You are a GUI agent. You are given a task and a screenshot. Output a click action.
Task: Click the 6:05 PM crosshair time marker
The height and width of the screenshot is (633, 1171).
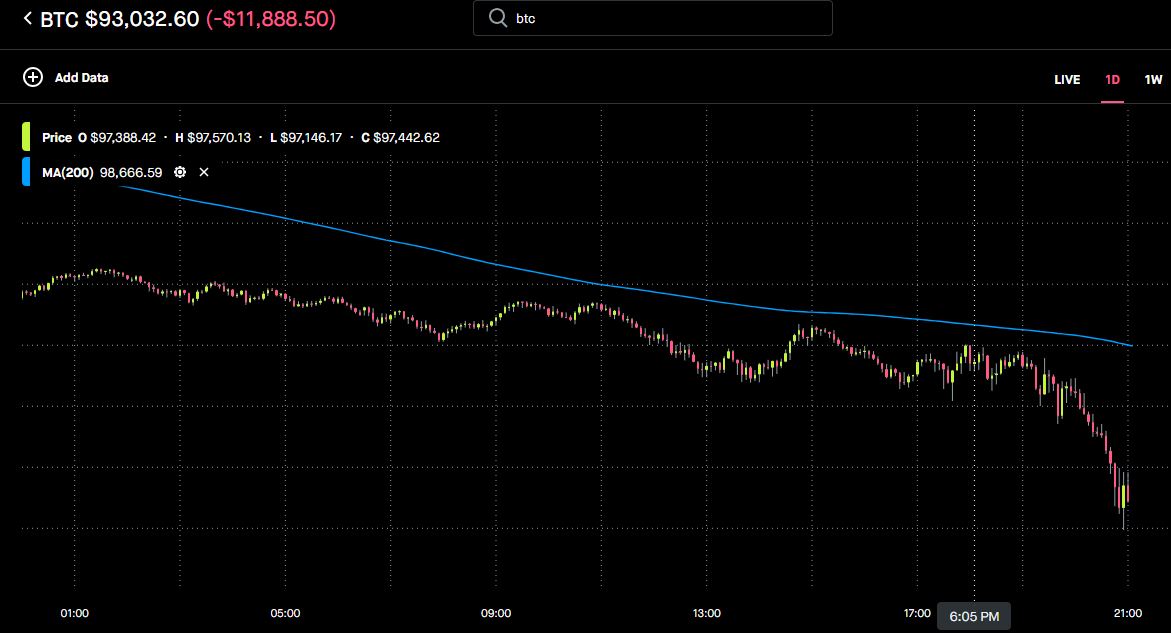pos(974,617)
